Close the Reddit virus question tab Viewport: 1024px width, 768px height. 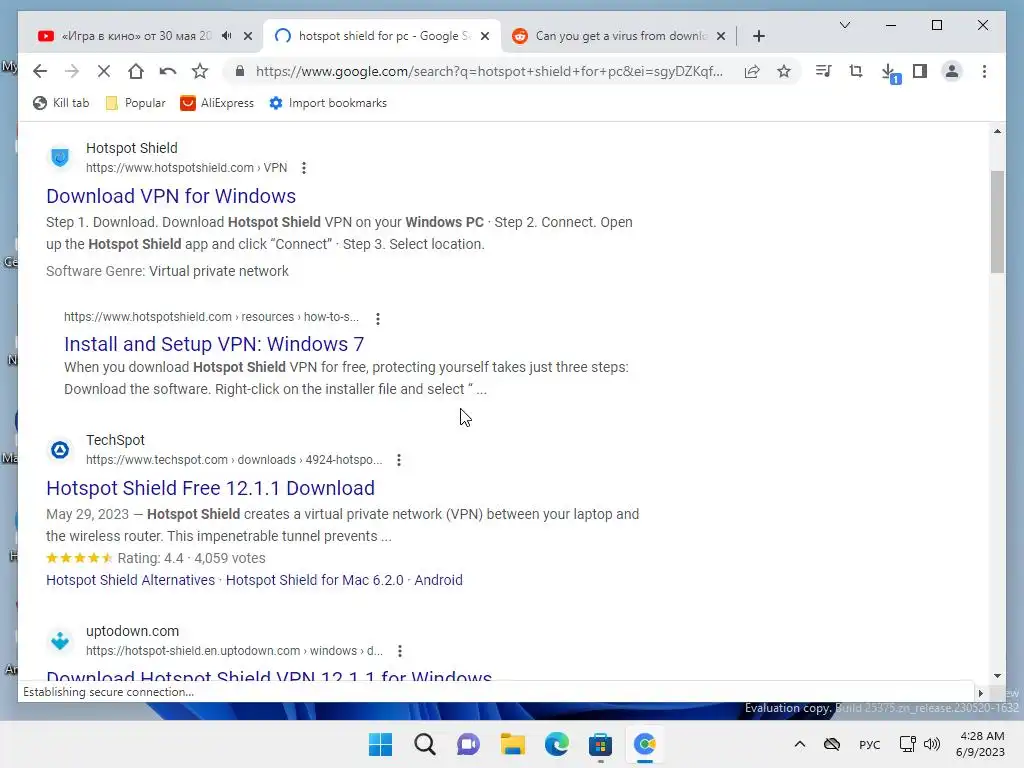pyautogui.click(x=721, y=36)
